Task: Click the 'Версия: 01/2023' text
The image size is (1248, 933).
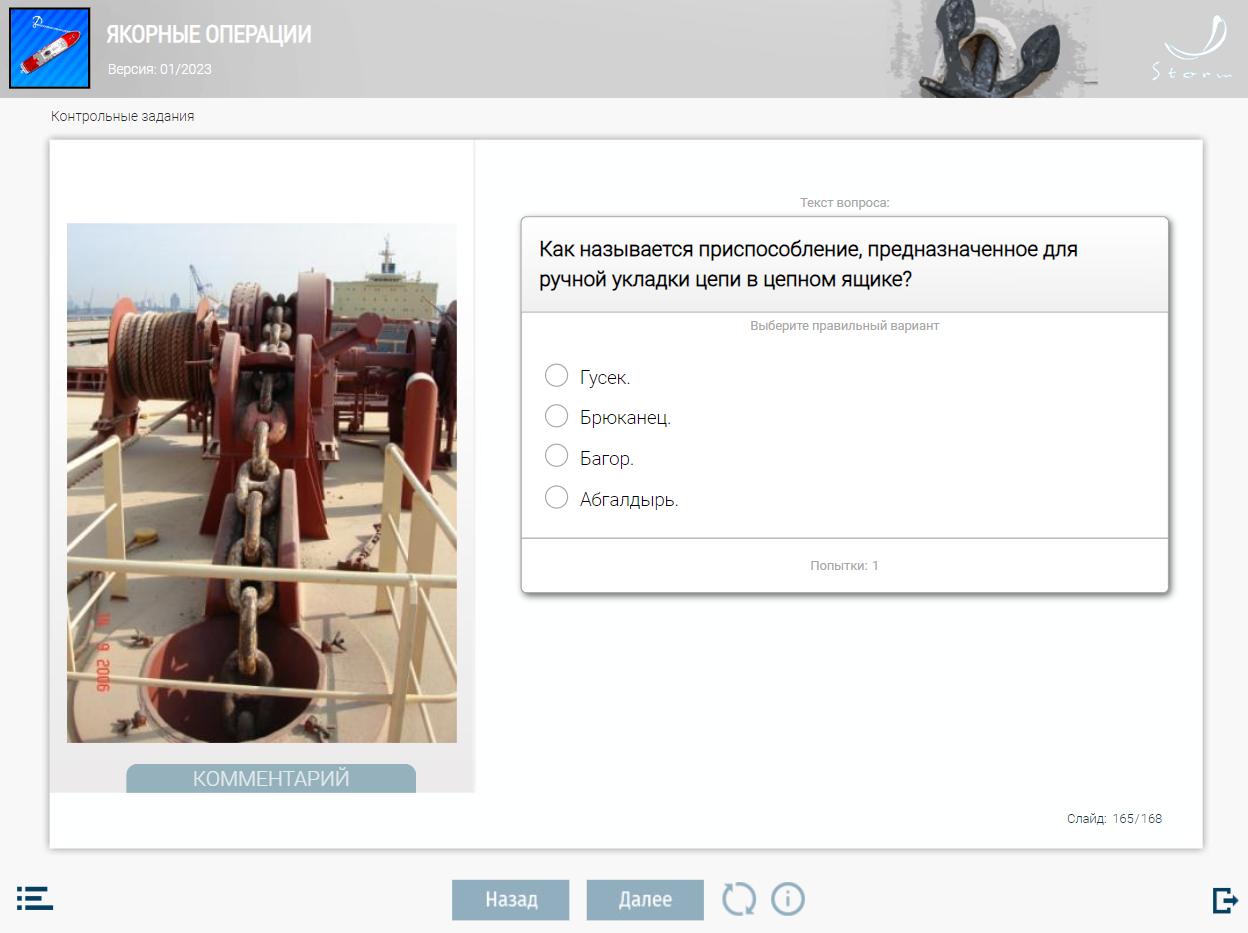Action: pos(160,69)
